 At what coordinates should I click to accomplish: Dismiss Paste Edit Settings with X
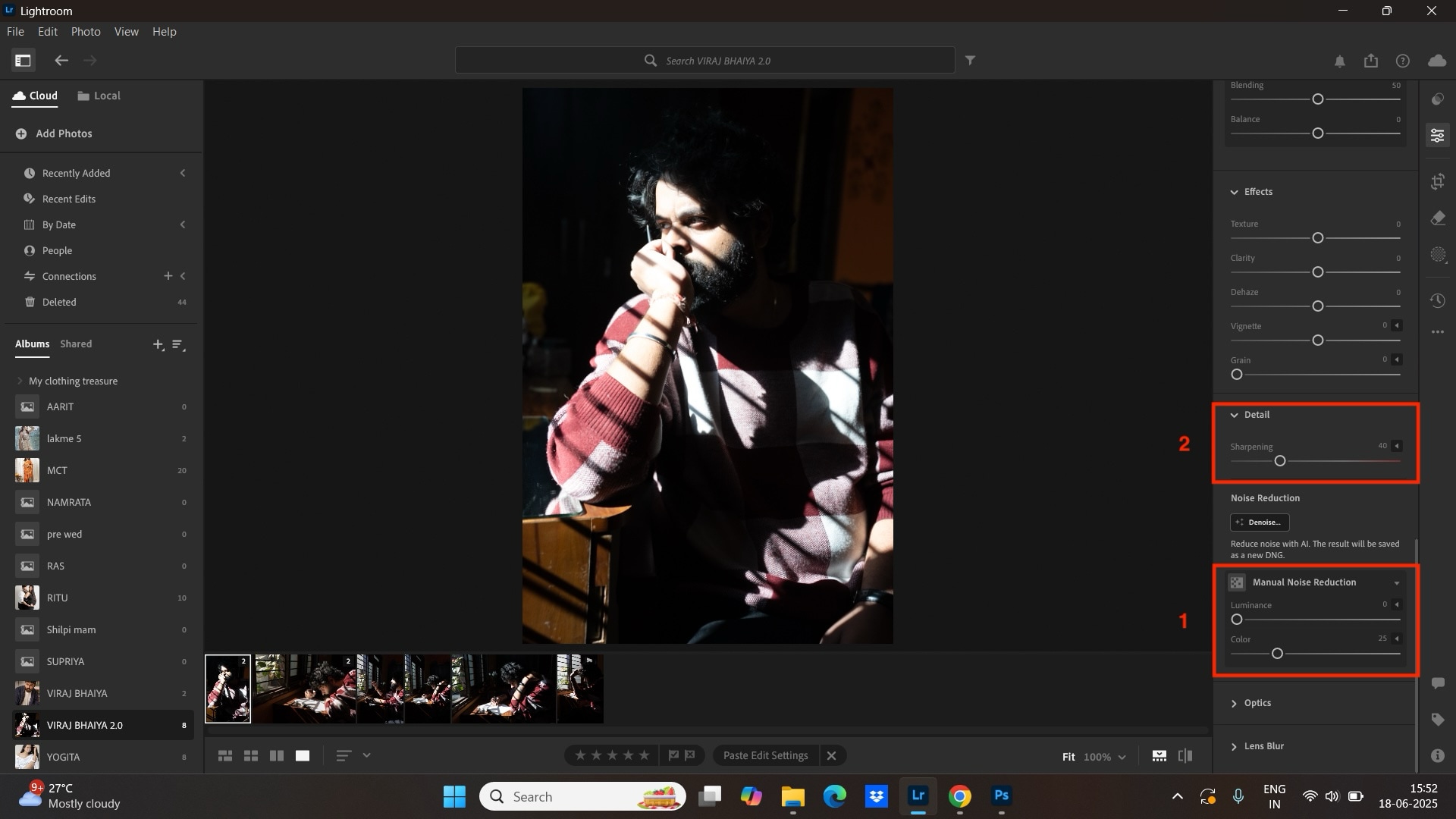[x=831, y=756]
